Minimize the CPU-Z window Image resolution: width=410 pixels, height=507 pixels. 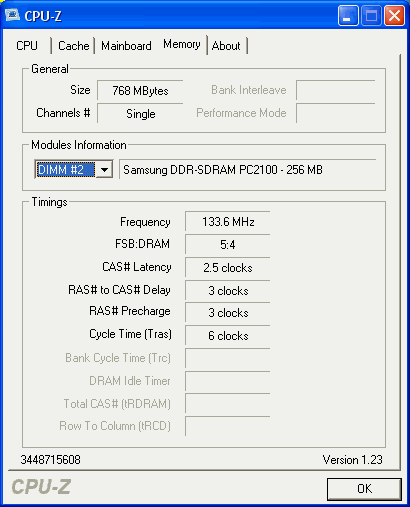[x=348, y=15]
